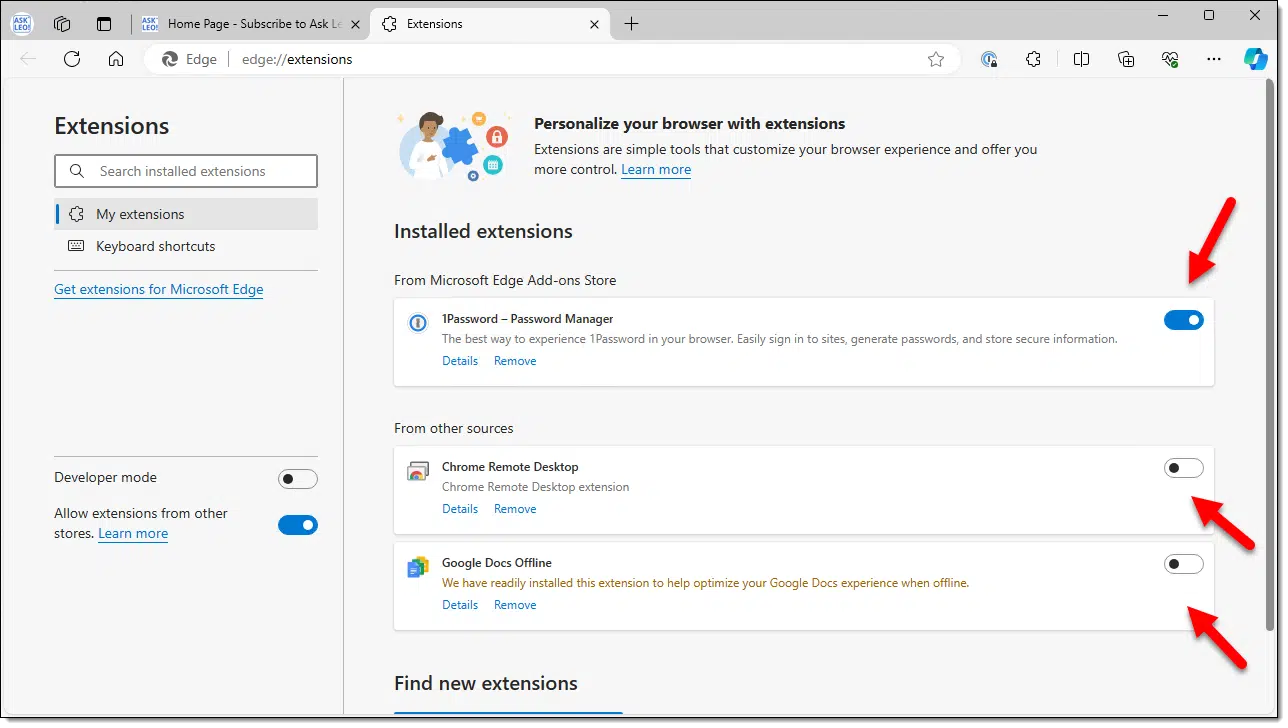Open the Copilot sidebar icon

pyautogui.click(x=1256, y=59)
